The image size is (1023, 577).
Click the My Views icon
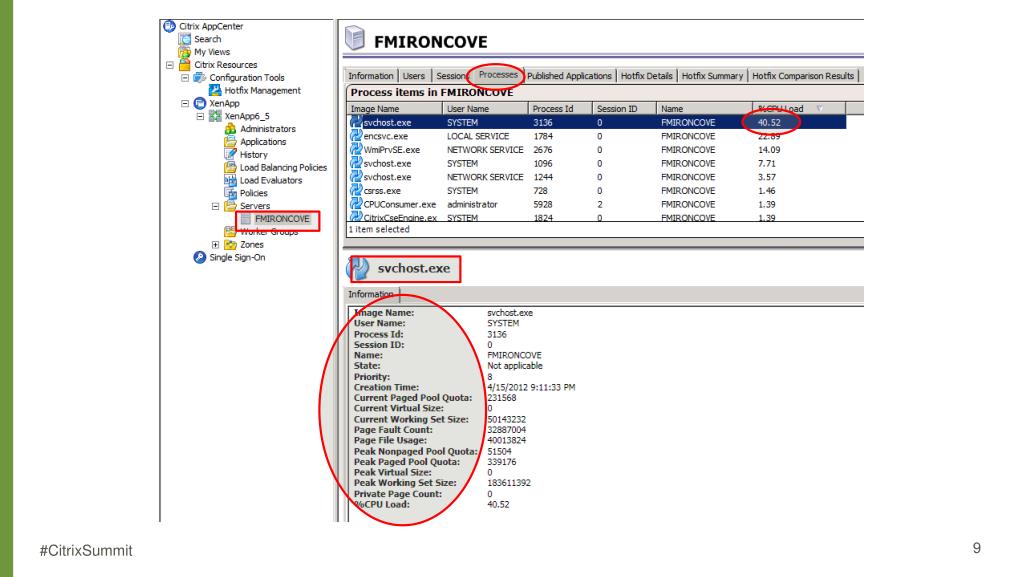pos(185,52)
